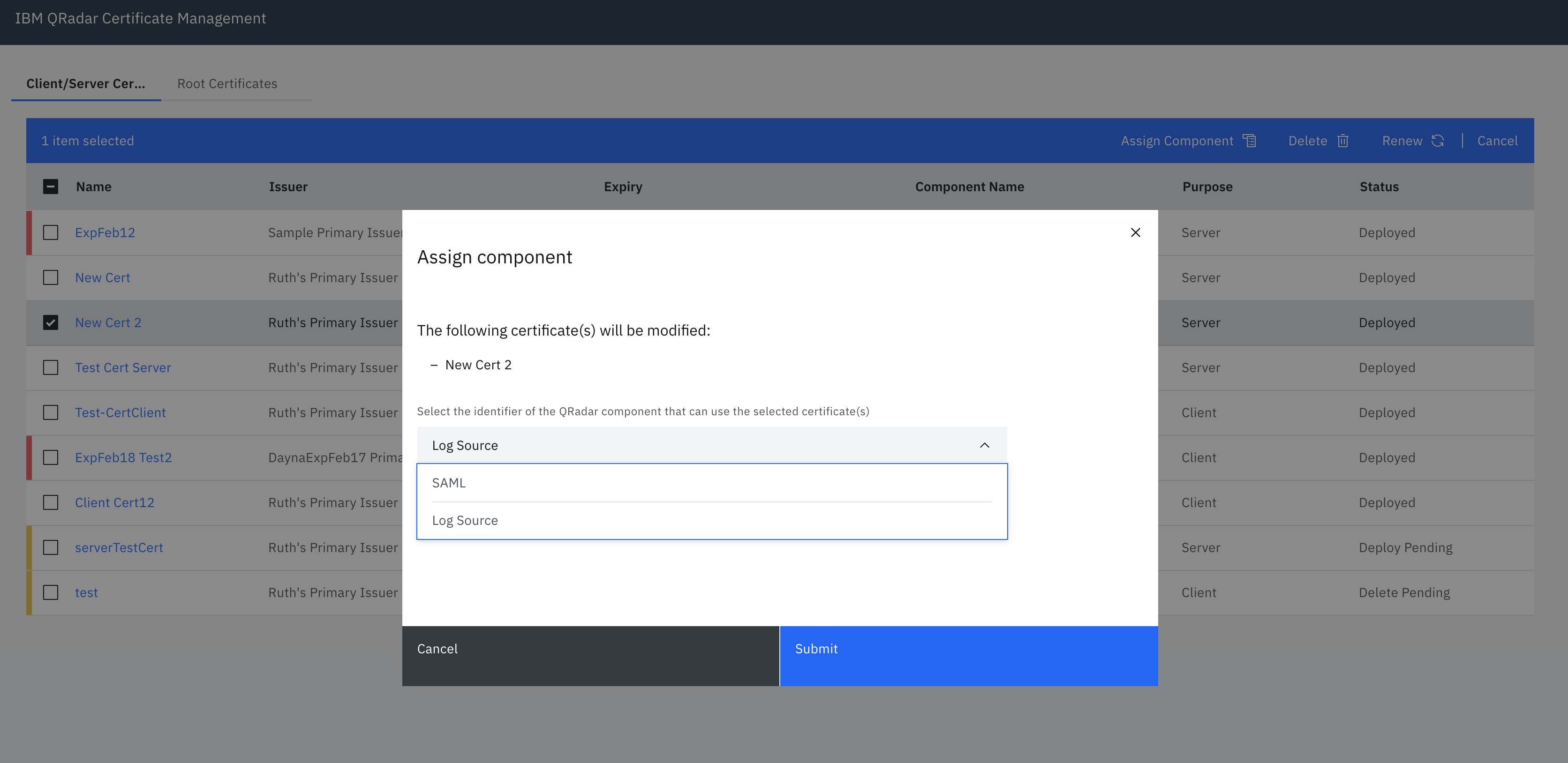Check the Test Cert Server checkbox
Screen dimensions: 1568x763
pyautogui.click(x=51, y=367)
